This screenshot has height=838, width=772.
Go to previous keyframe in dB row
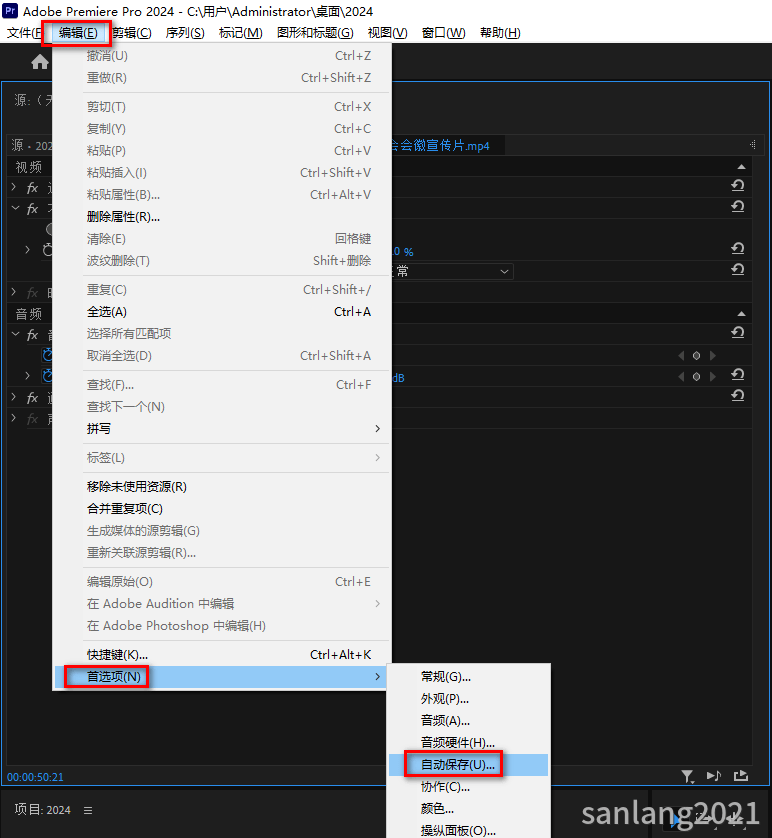tap(681, 377)
